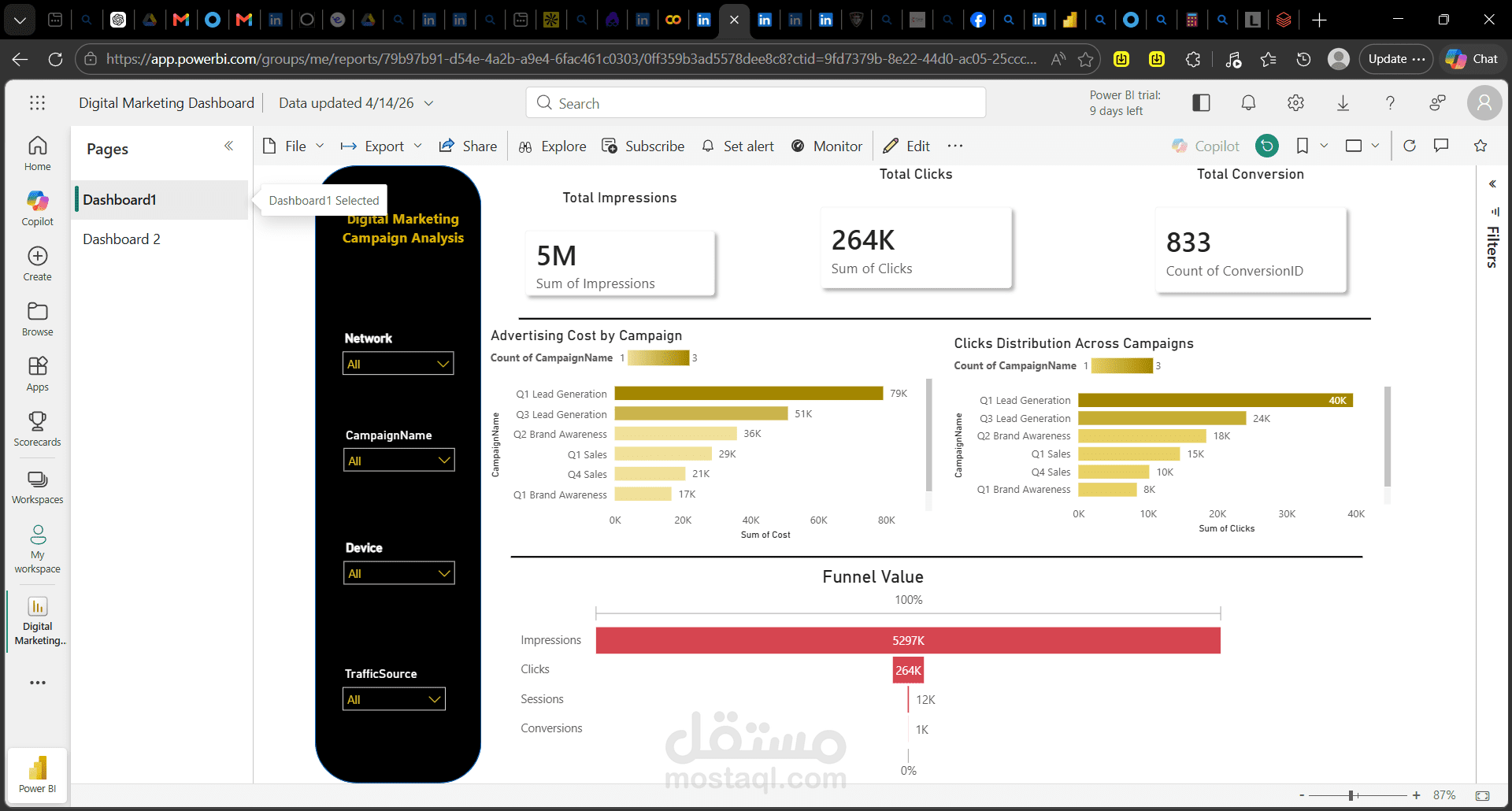The height and width of the screenshot is (811, 1512).
Task: Click the Monitor button
Action: (827, 146)
